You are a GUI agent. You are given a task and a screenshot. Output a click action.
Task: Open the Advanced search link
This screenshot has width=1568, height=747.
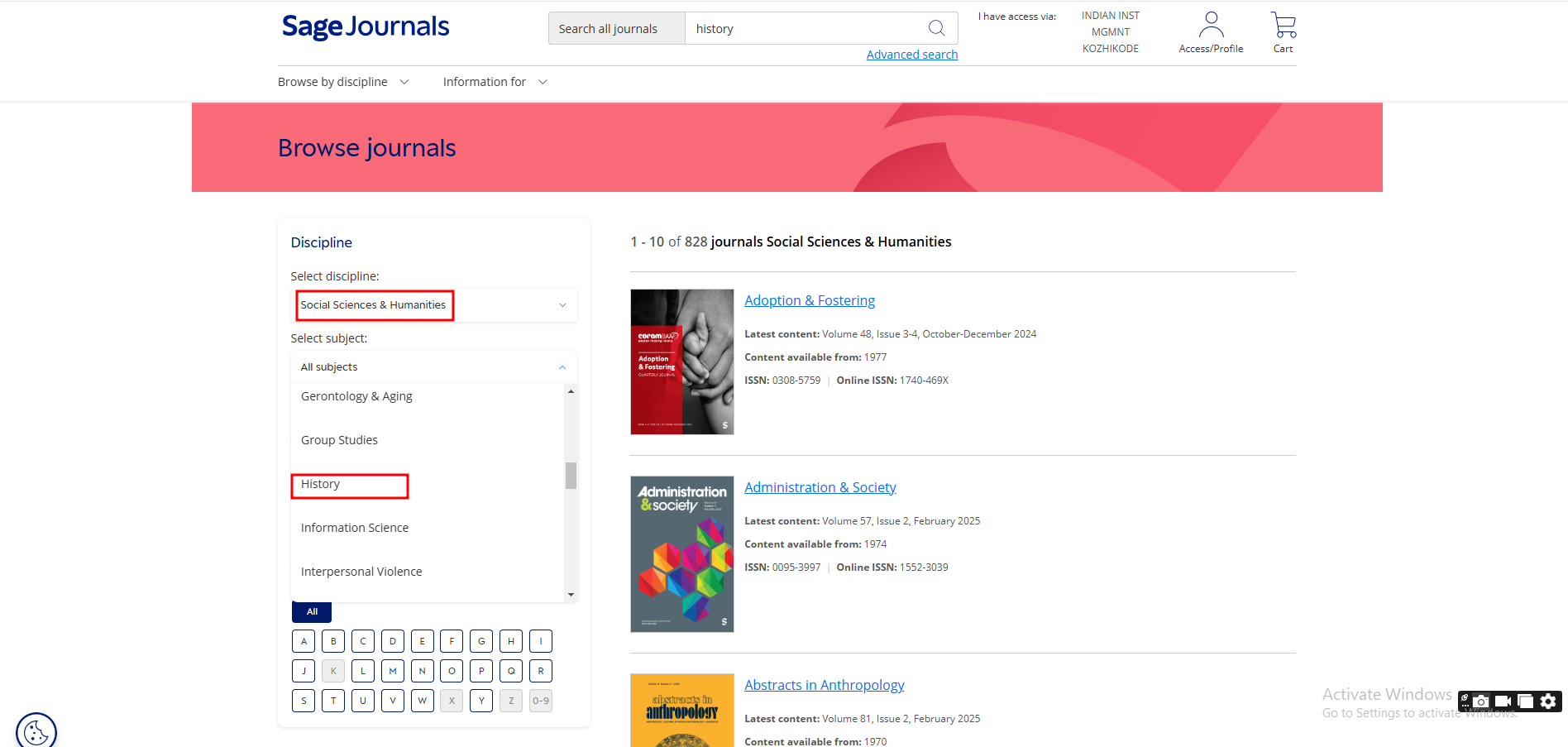point(911,55)
